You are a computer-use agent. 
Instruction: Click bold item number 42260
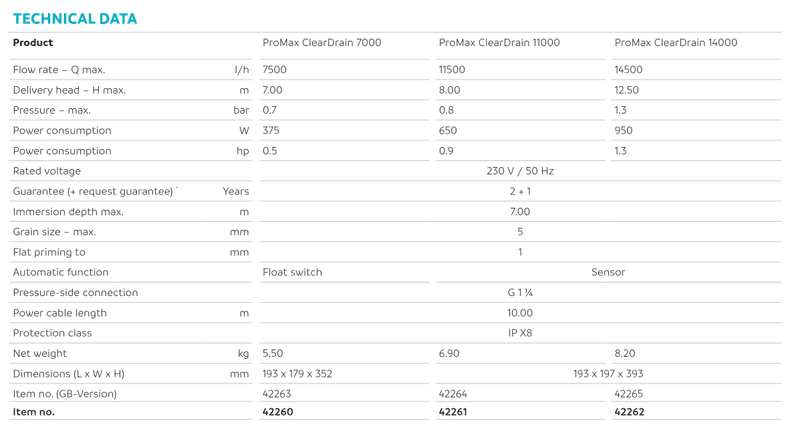(278, 412)
